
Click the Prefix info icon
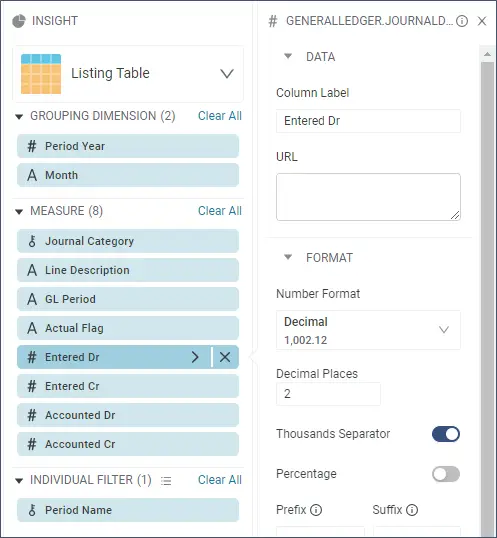(x=316, y=510)
